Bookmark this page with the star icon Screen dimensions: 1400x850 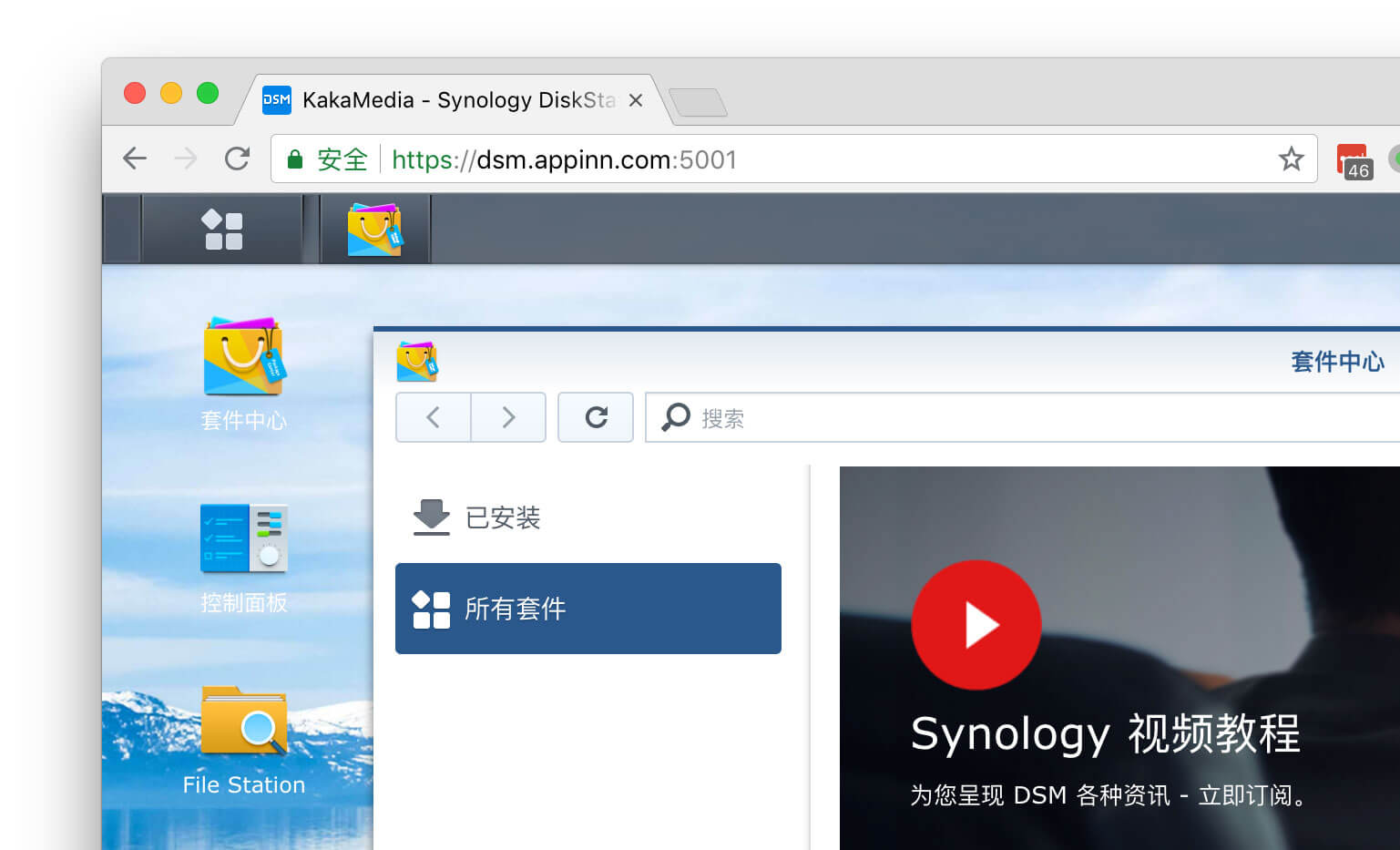coord(1291,159)
